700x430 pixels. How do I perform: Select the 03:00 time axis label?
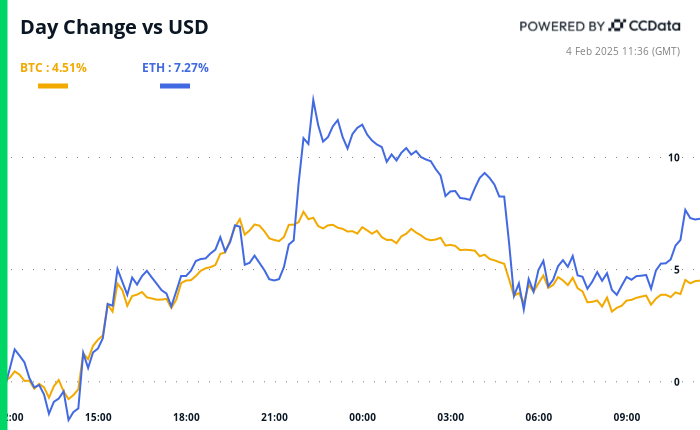[451, 417]
